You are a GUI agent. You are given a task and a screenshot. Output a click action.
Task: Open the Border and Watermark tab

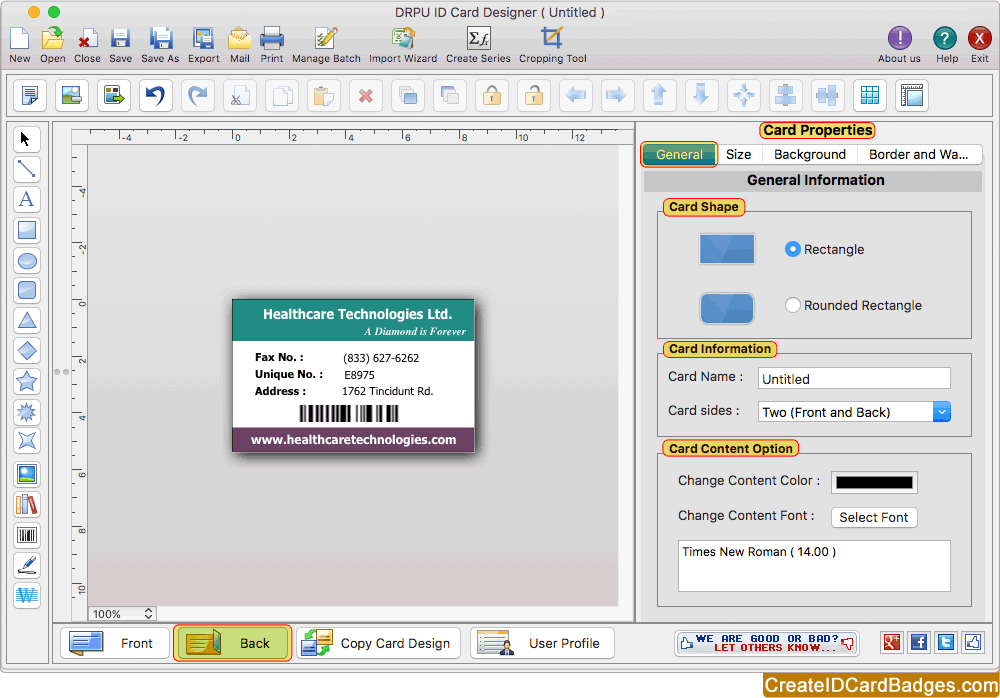click(918, 154)
